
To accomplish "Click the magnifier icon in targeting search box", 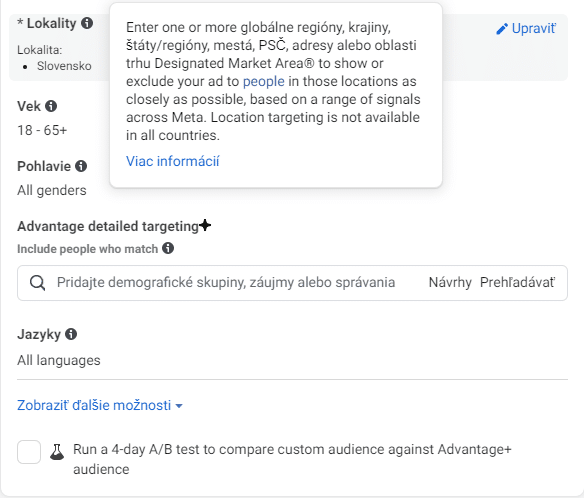I will [x=38, y=283].
